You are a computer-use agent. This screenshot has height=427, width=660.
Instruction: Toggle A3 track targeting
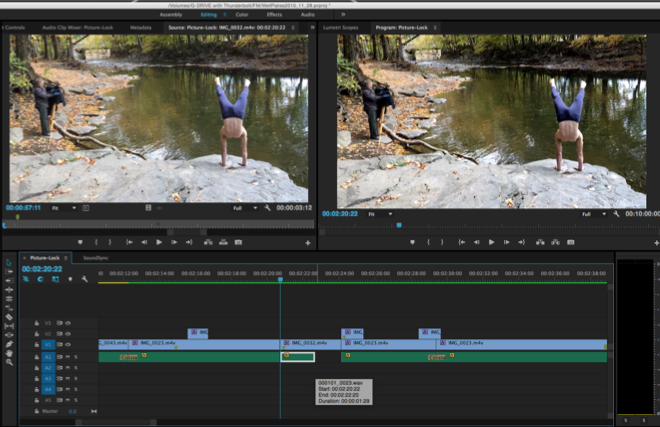pos(48,379)
